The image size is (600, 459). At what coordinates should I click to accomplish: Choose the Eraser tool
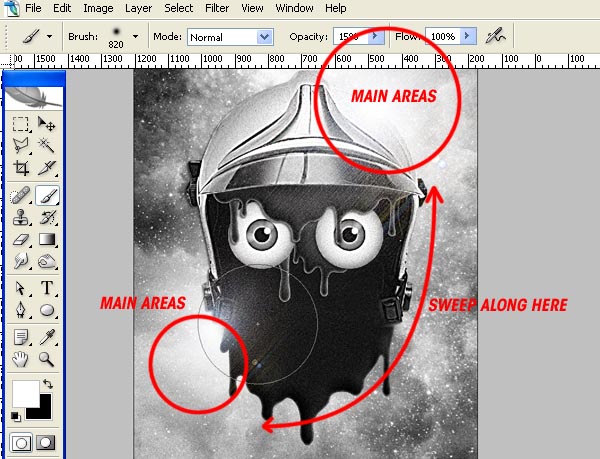pyautogui.click(x=20, y=240)
